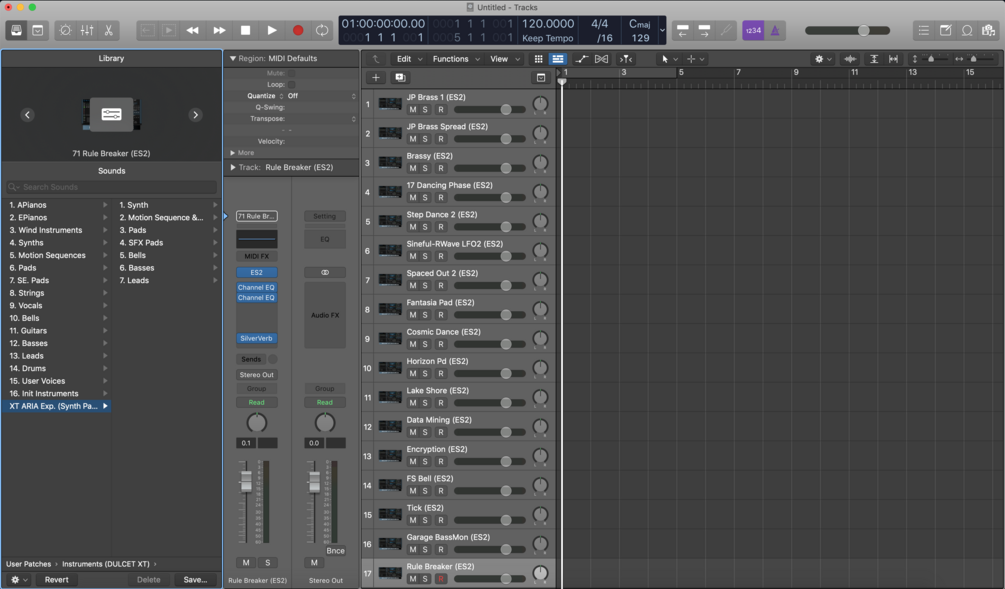
Task: Toggle the purple Count-in 1234 button
Action: point(753,30)
